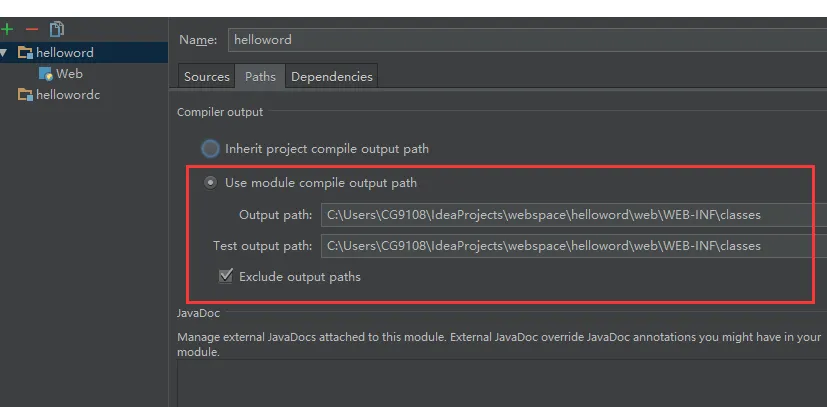This screenshot has height=407, width=827.
Task: Collapse the helloword module tree node
Action: 4,53
